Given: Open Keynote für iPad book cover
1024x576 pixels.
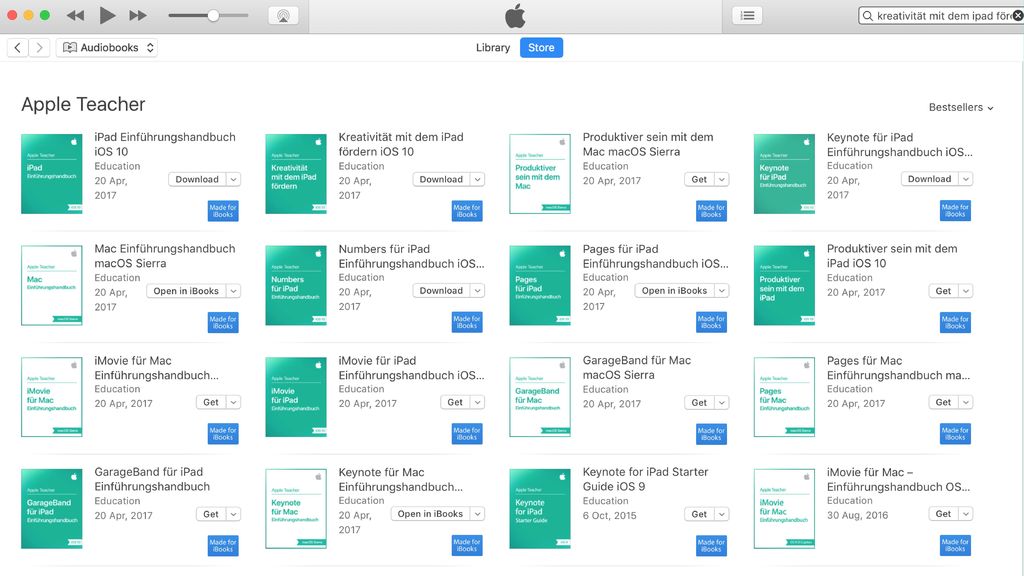Looking at the screenshot, I should pos(784,174).
